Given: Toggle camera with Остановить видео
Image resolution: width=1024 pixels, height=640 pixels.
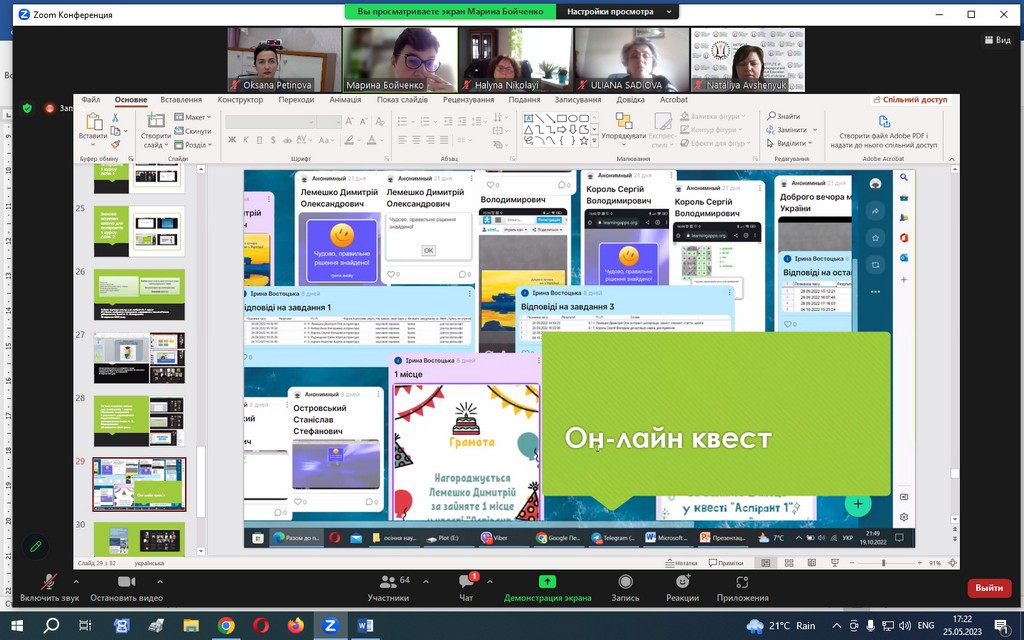Looking at the screenshot, I should pyautogui.click(x=126, y=582).
